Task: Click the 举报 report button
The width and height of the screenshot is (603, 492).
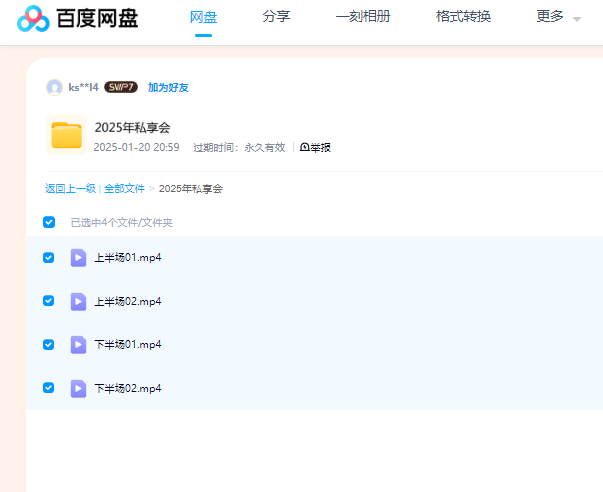Action: (x=315, y=147)
